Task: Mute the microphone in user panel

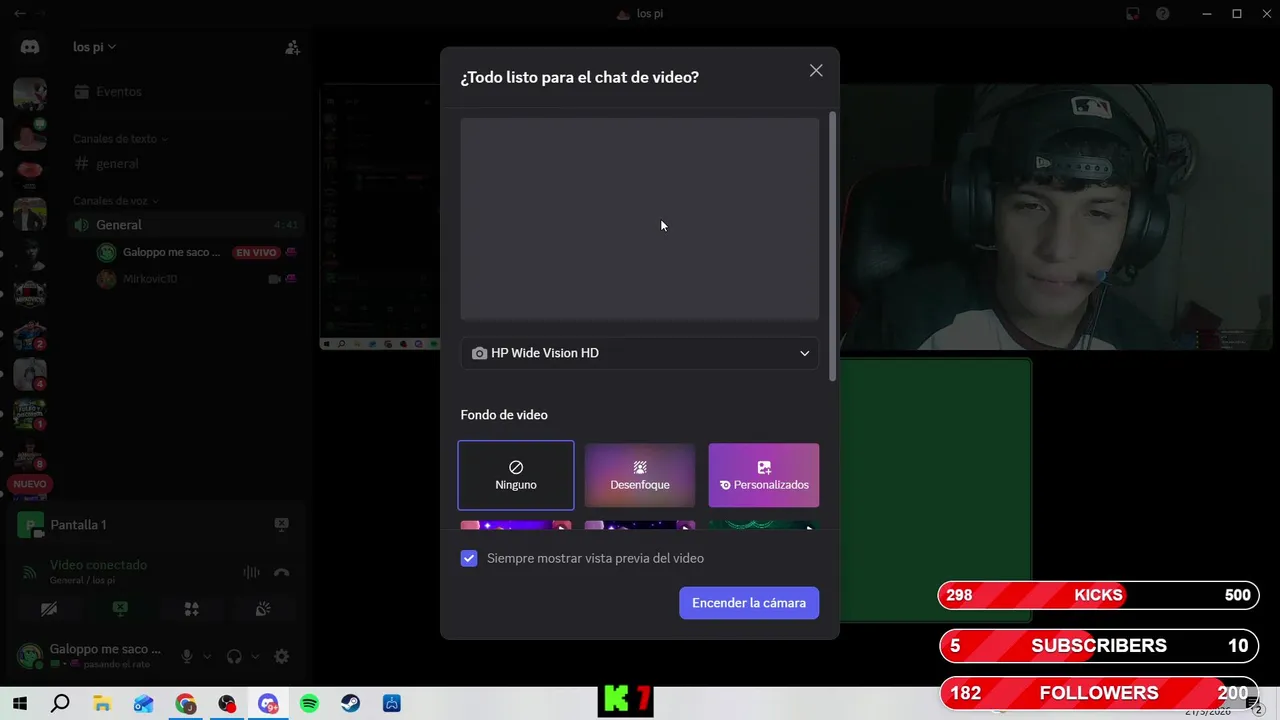Action: click(186, 657)
